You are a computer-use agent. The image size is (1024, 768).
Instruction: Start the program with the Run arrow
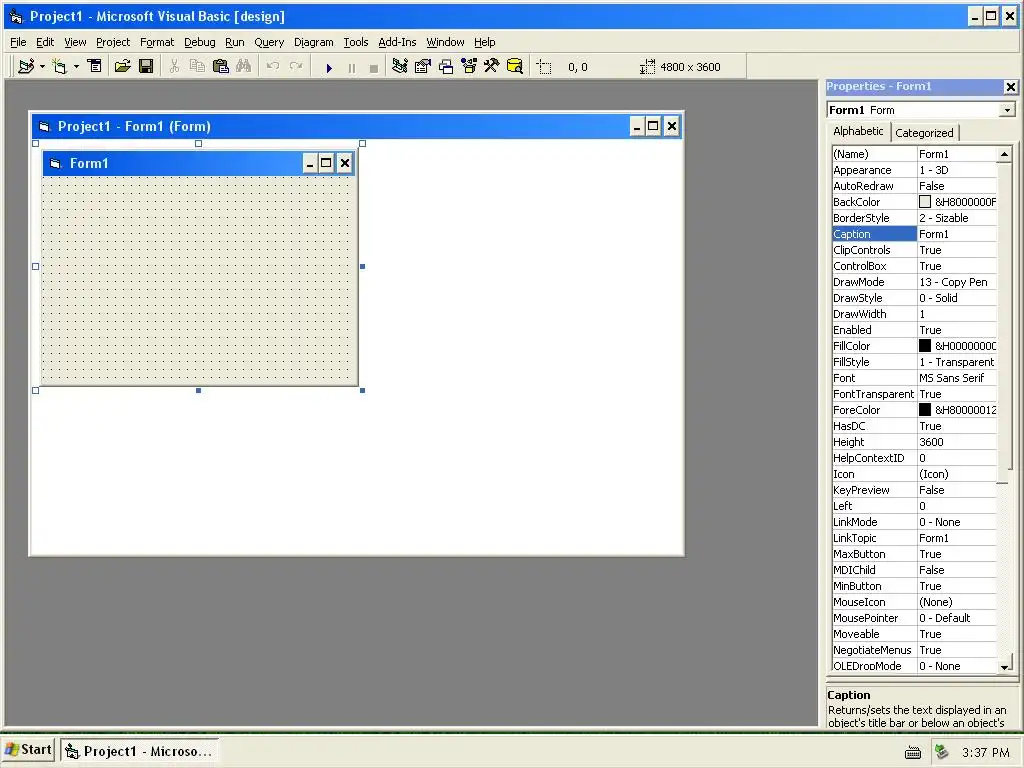[x=329, y=67]
